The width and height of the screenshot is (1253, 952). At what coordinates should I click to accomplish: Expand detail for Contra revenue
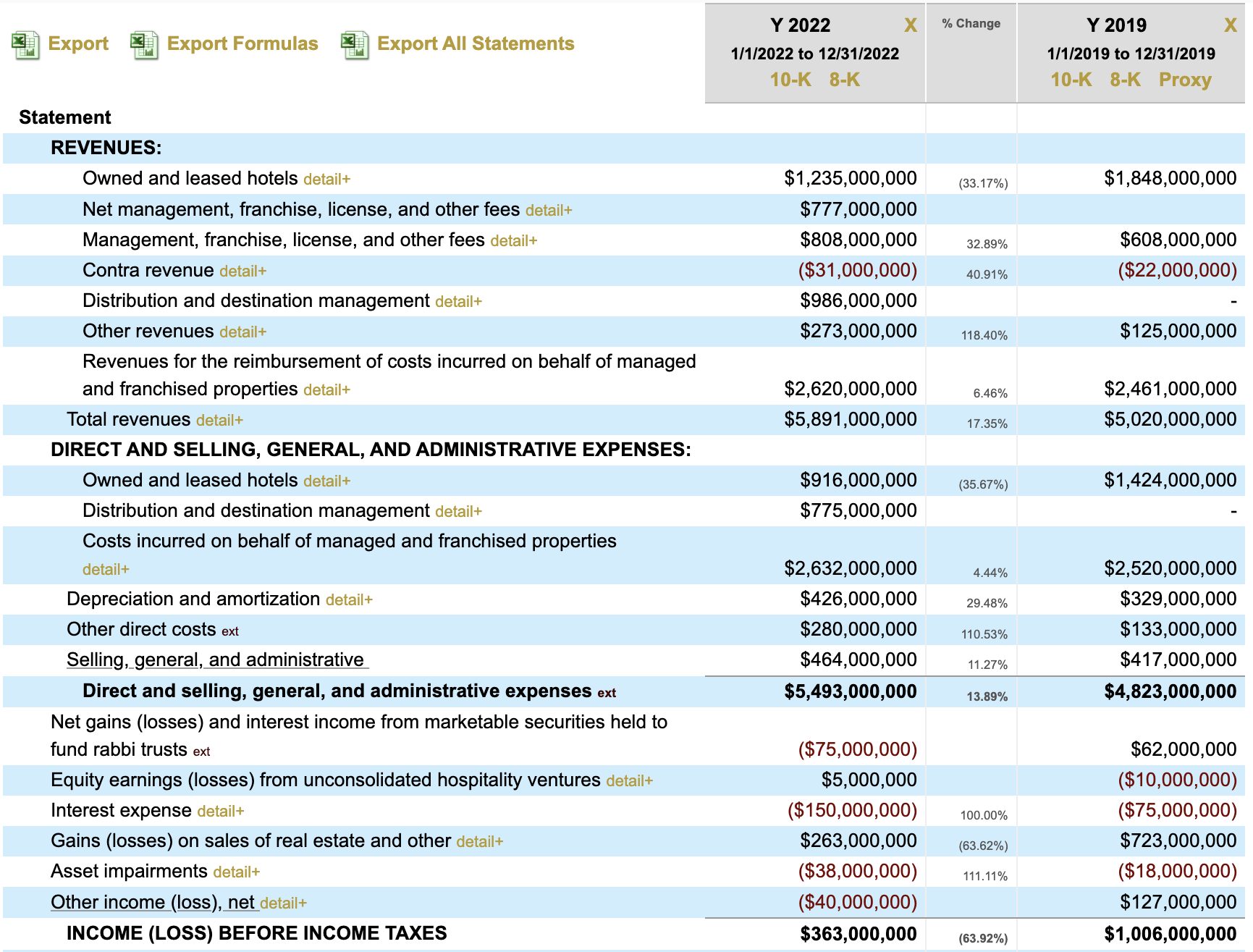(242, 271)
